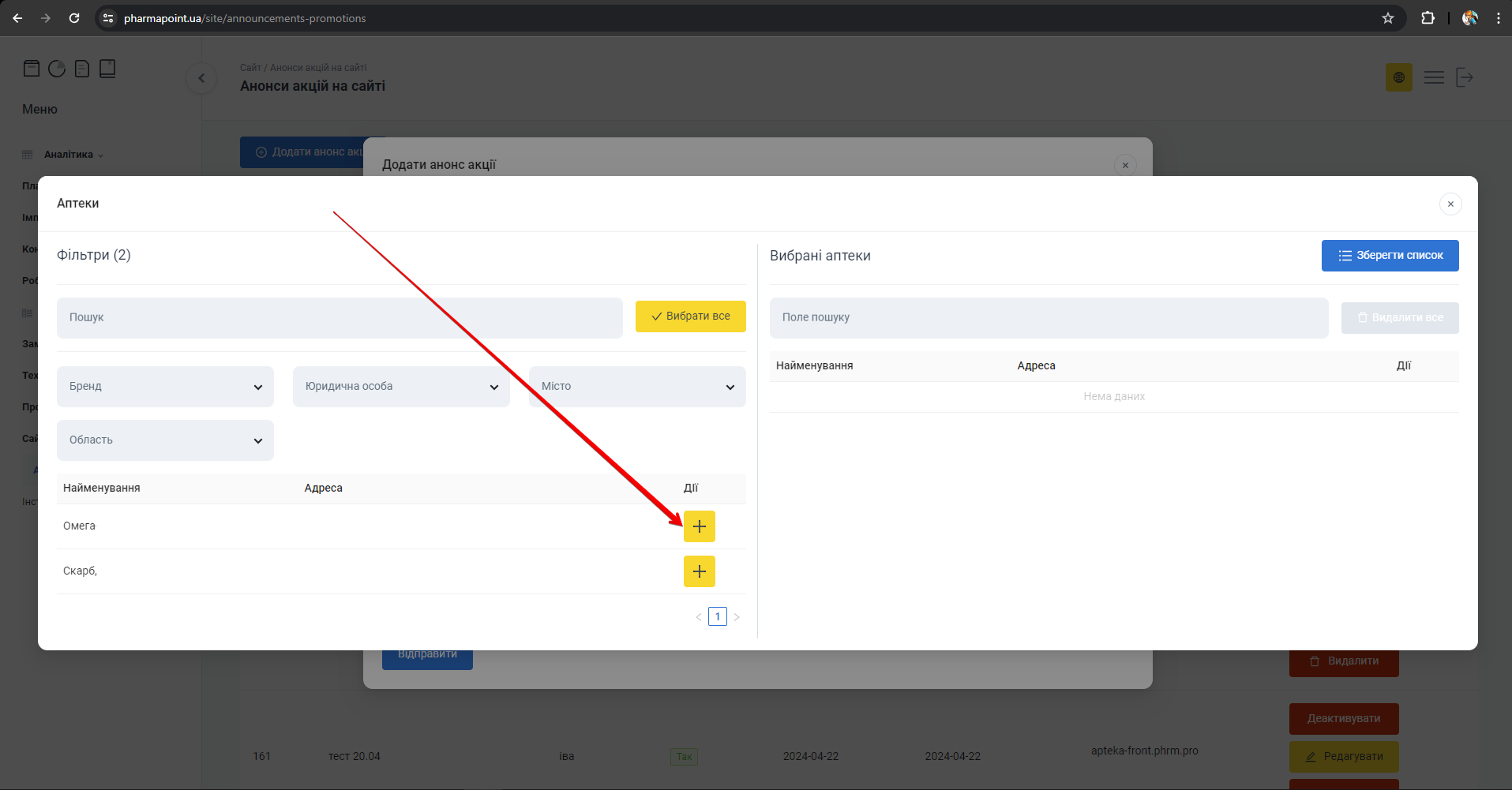The height and width of the screenshot is (790, 1512).
Task: Select pagination page 1
Action: coord(717,616)
